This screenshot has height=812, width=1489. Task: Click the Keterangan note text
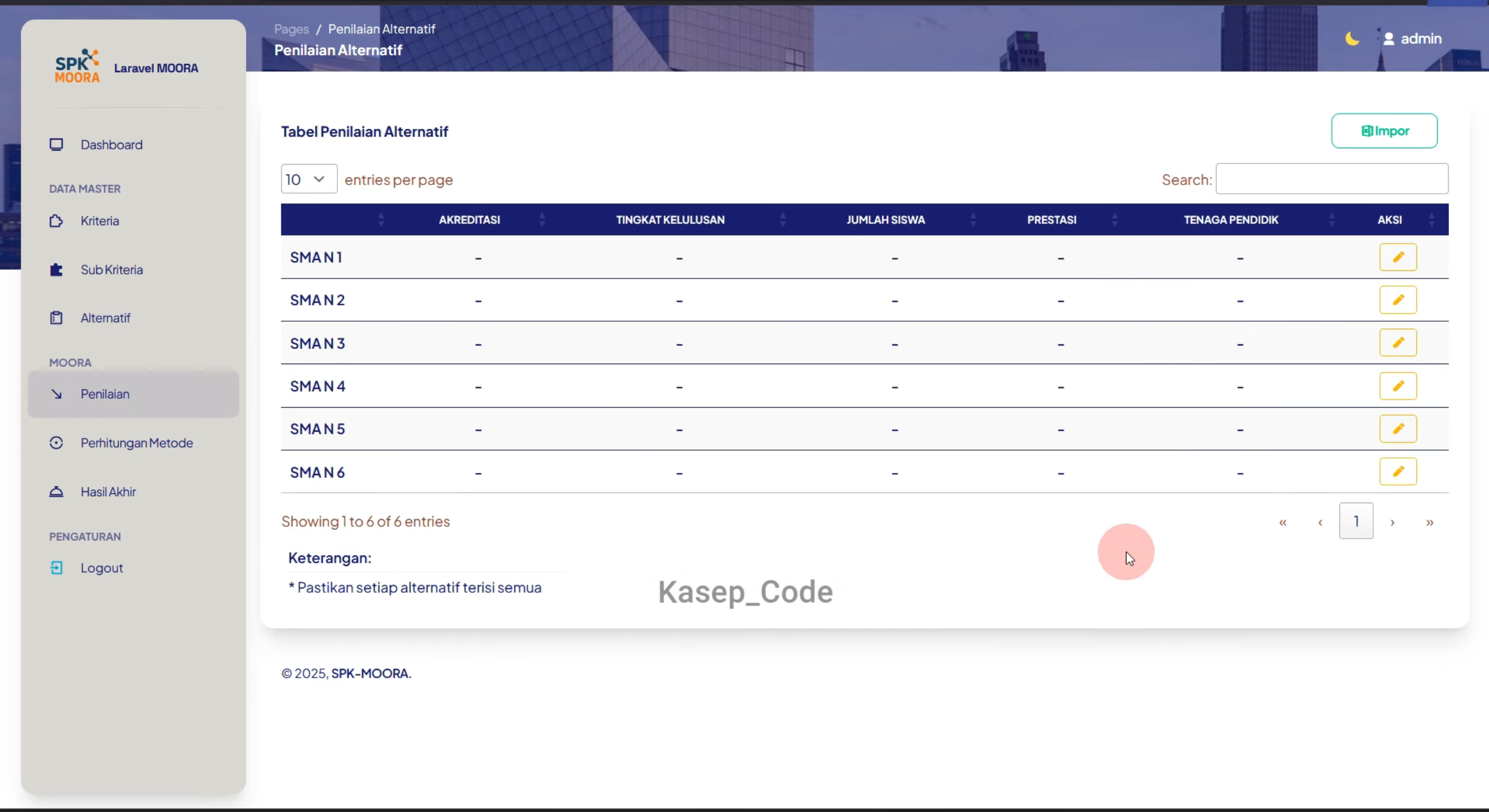tap(415, 587)
